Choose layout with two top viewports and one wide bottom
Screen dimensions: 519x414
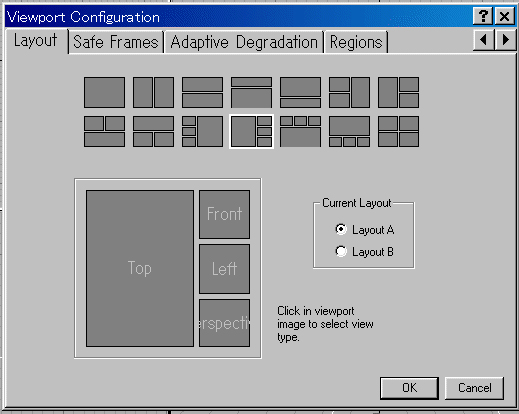104,131
